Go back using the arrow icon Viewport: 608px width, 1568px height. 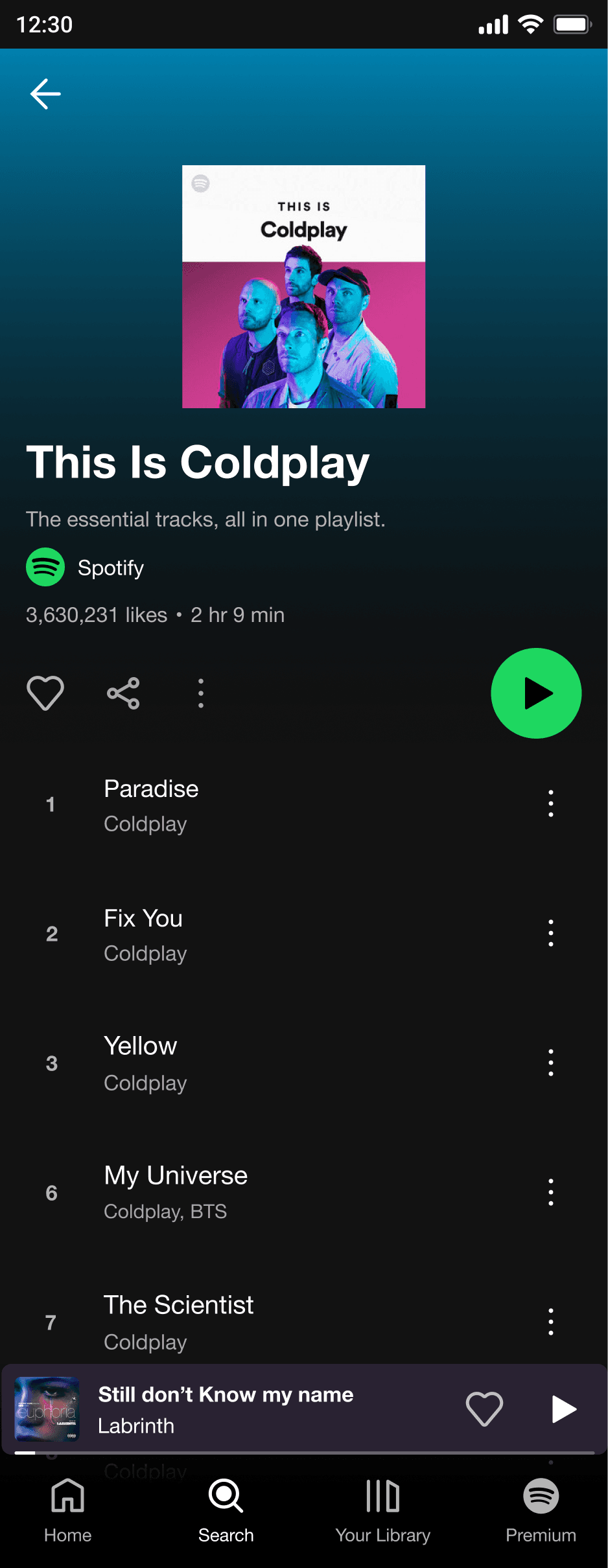coord(45,94)
